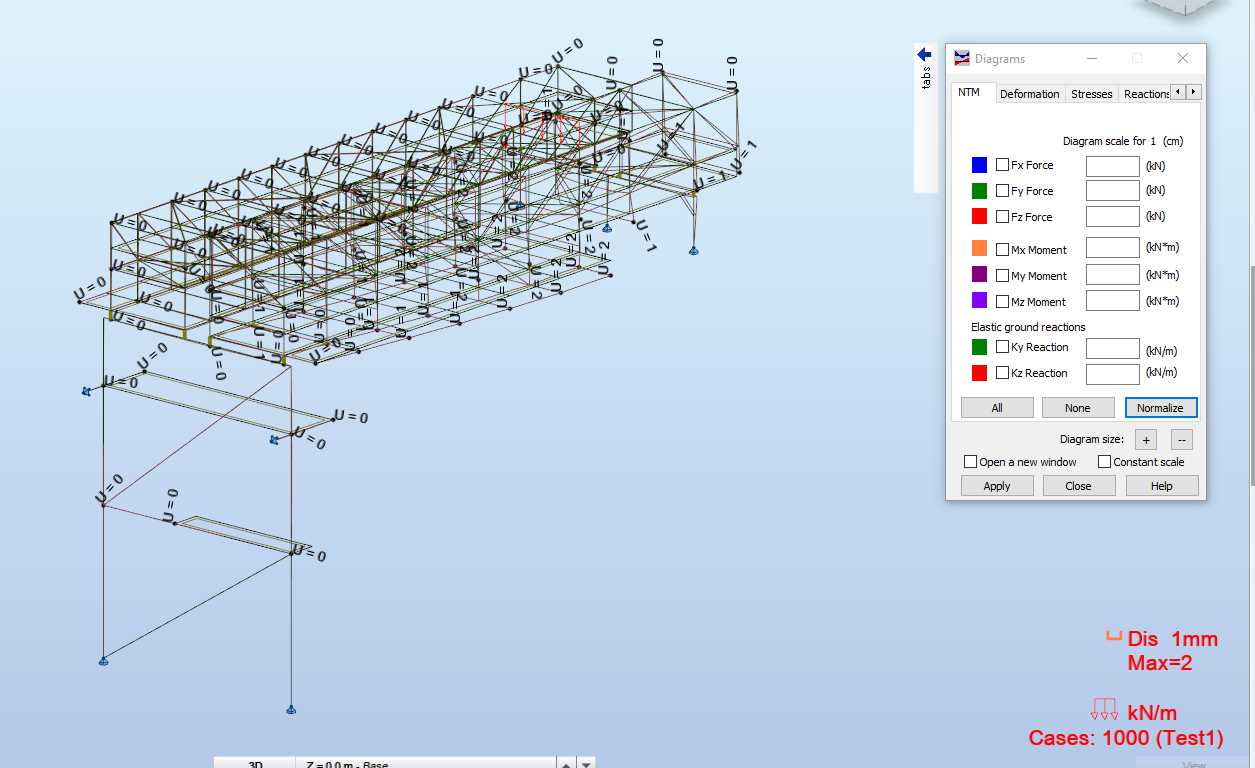Click the Diagrams window title bar icon
1255x768 pixels.
tap(962, 58)
